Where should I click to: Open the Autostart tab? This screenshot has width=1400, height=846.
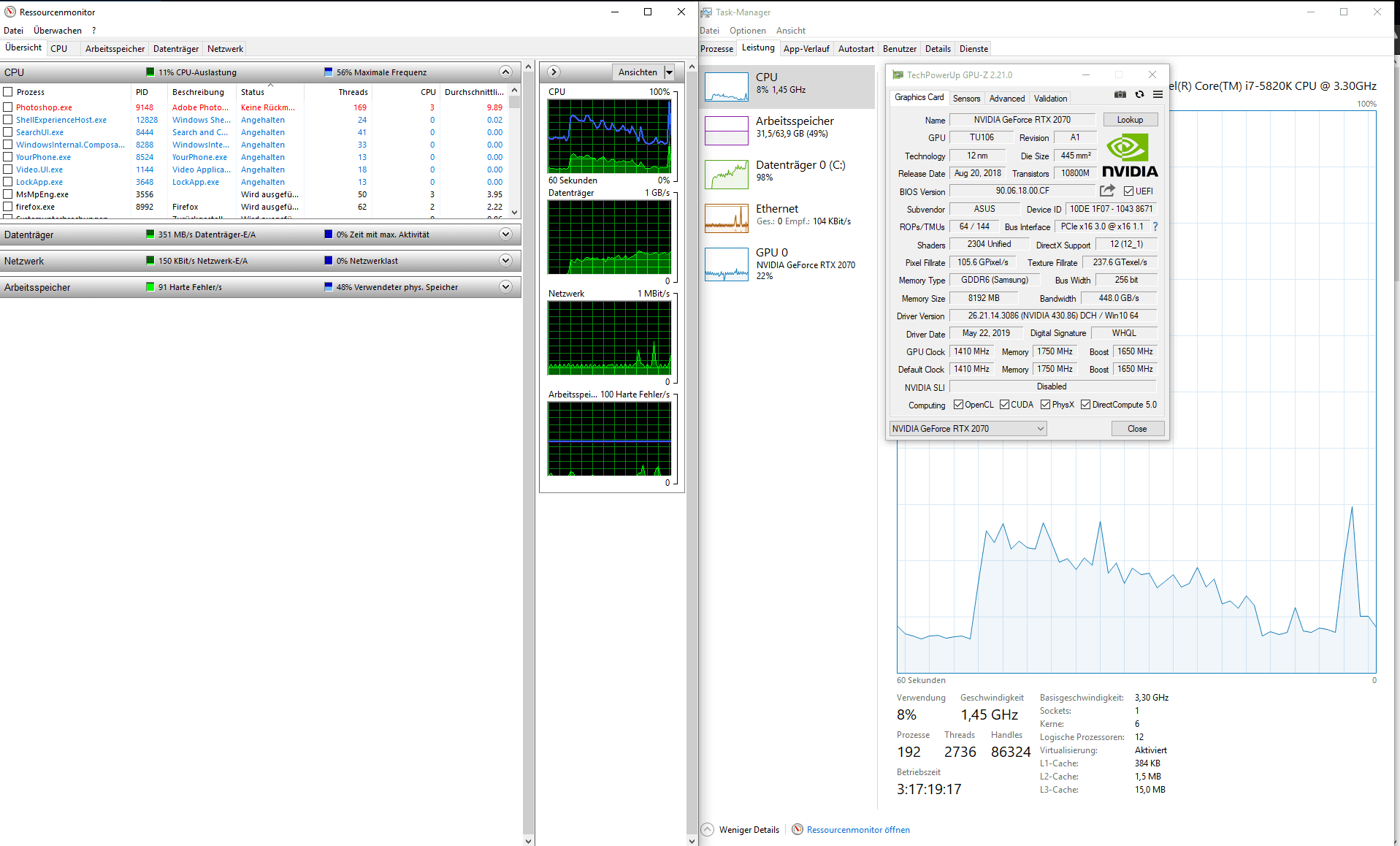pos(856,49)
